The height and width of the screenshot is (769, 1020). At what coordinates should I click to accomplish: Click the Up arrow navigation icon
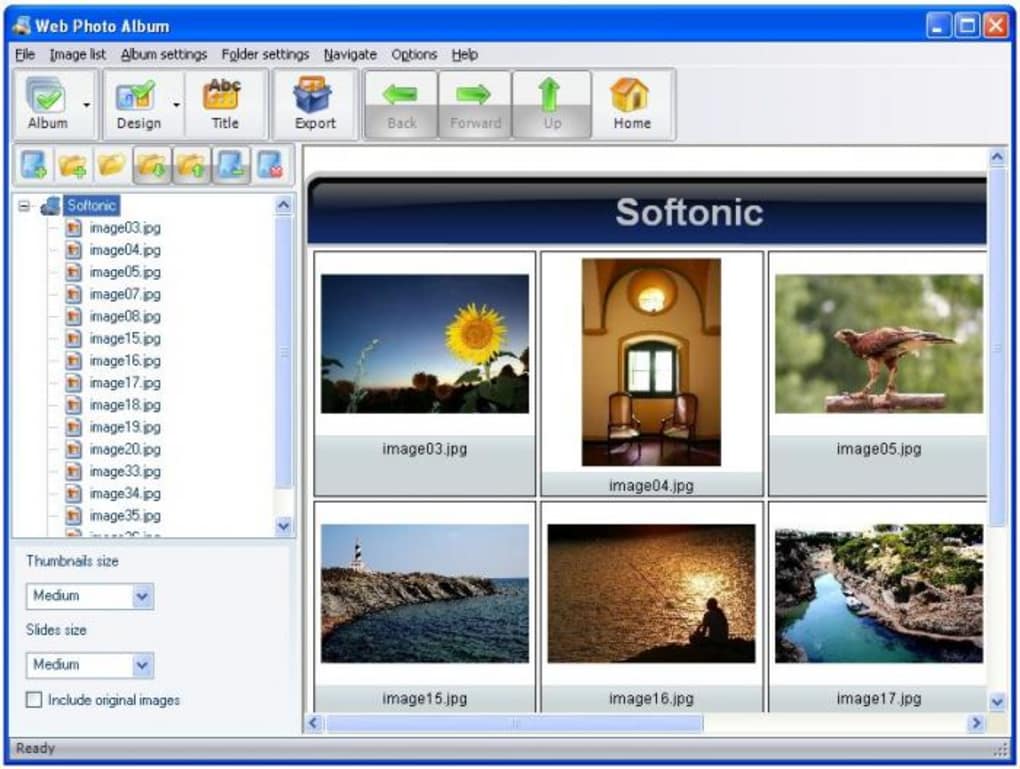point(550,95)
